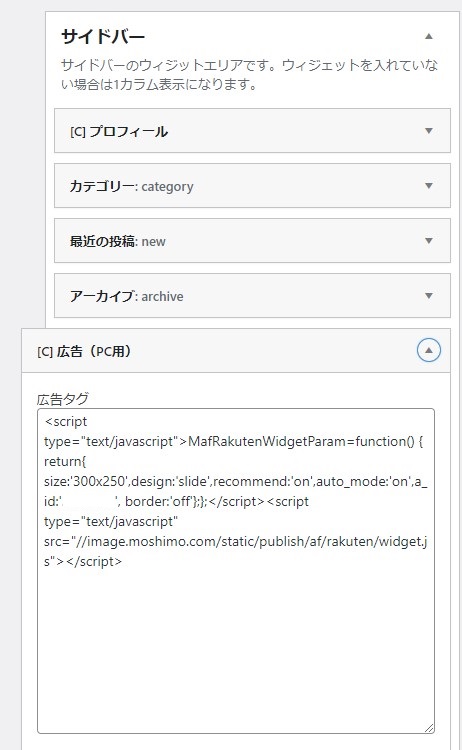Select the アーカイブ: archive widget title
The image size is (462, 750).
pyautogui.click(x=127, y=296)
